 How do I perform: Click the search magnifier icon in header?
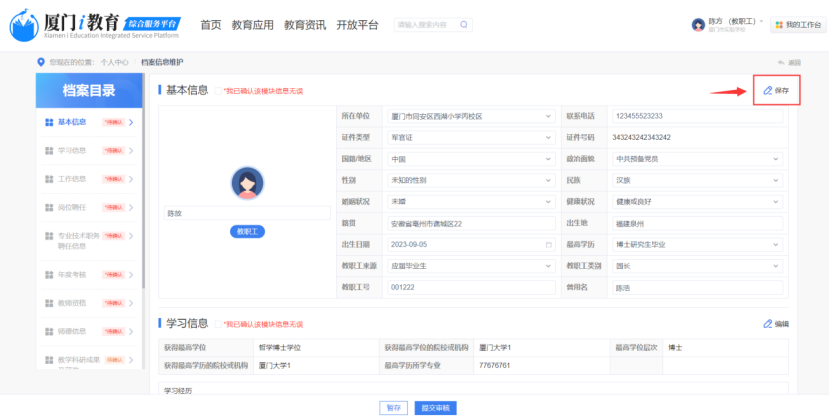coord(466,24)
